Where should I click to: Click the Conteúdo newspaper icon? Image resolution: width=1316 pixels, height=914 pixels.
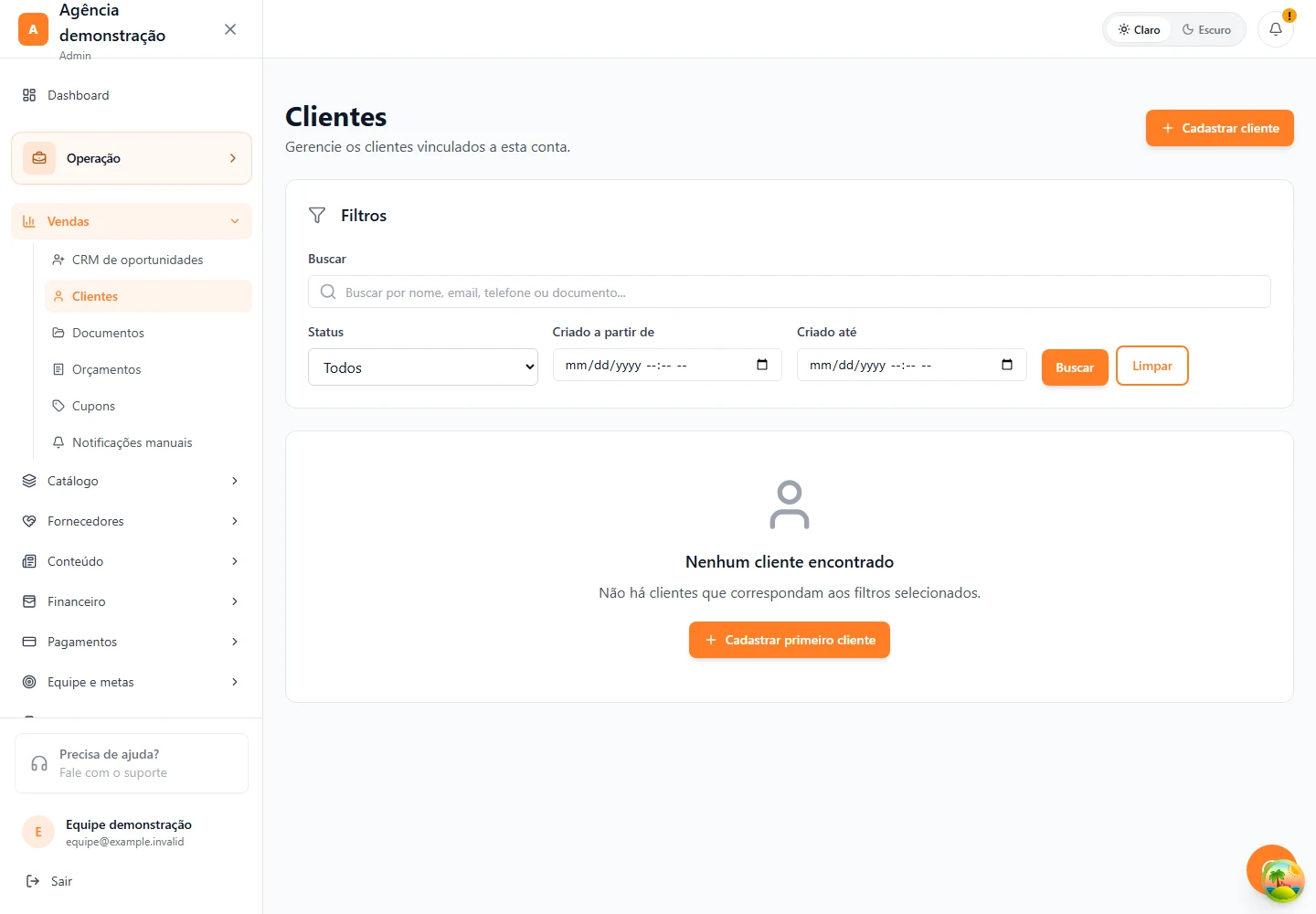pyautogui.click(x=29, y=561)
